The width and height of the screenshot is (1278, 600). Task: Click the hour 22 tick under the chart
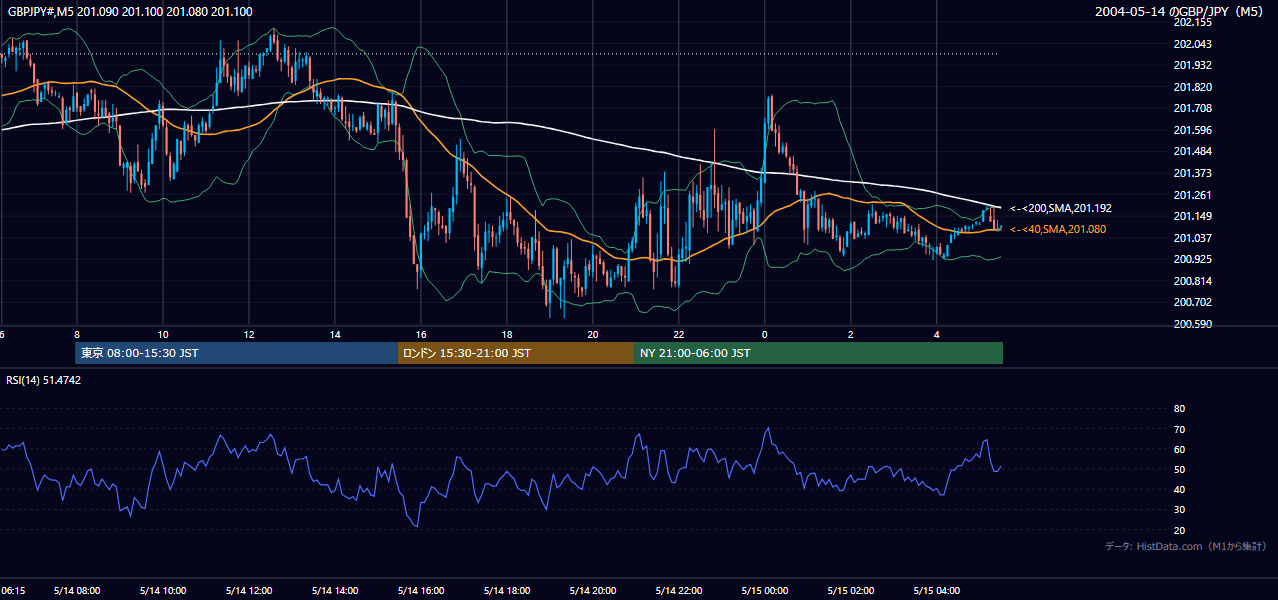[x=679, y=334]
